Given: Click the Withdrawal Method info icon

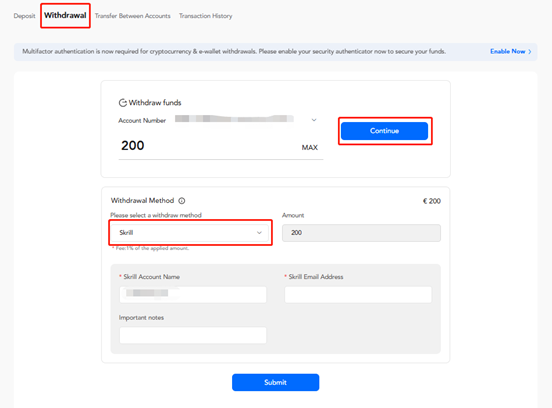Looking at the screenshot, I should click(182, 201).
